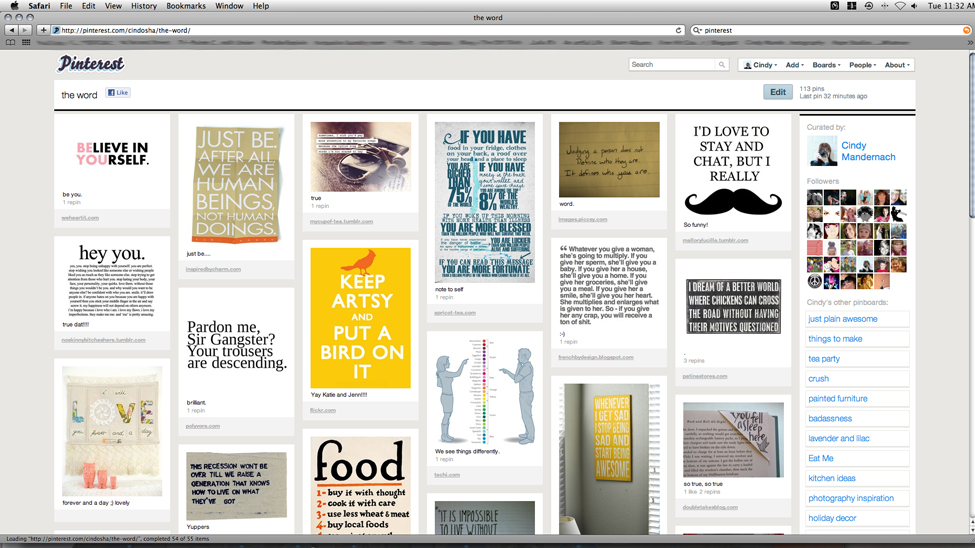Click the Time Machine menu bar icon
The height and width of the screenshot is (548, 975).
[868, 6]
